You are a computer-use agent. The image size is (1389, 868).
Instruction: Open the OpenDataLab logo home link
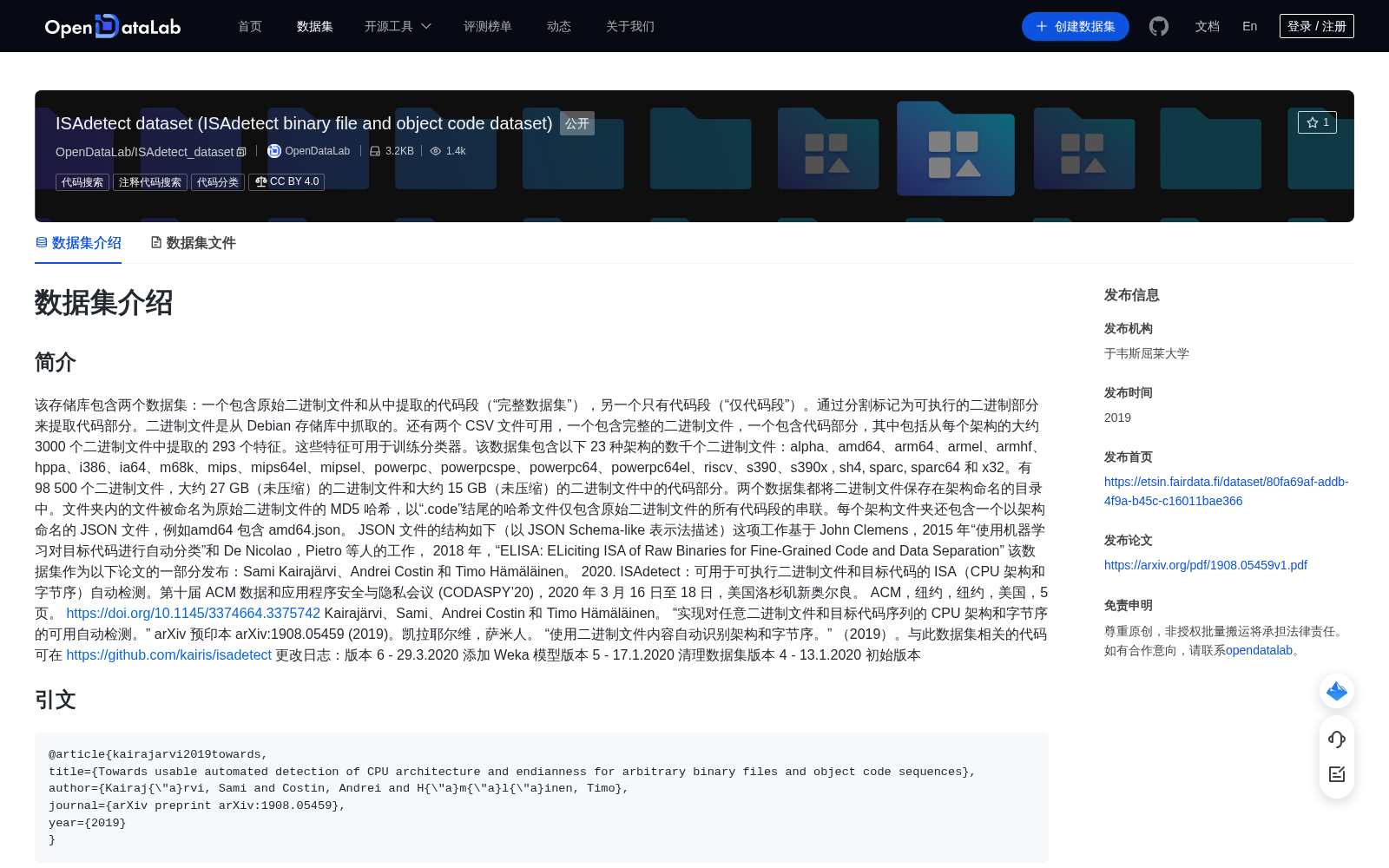coord(113,26)
